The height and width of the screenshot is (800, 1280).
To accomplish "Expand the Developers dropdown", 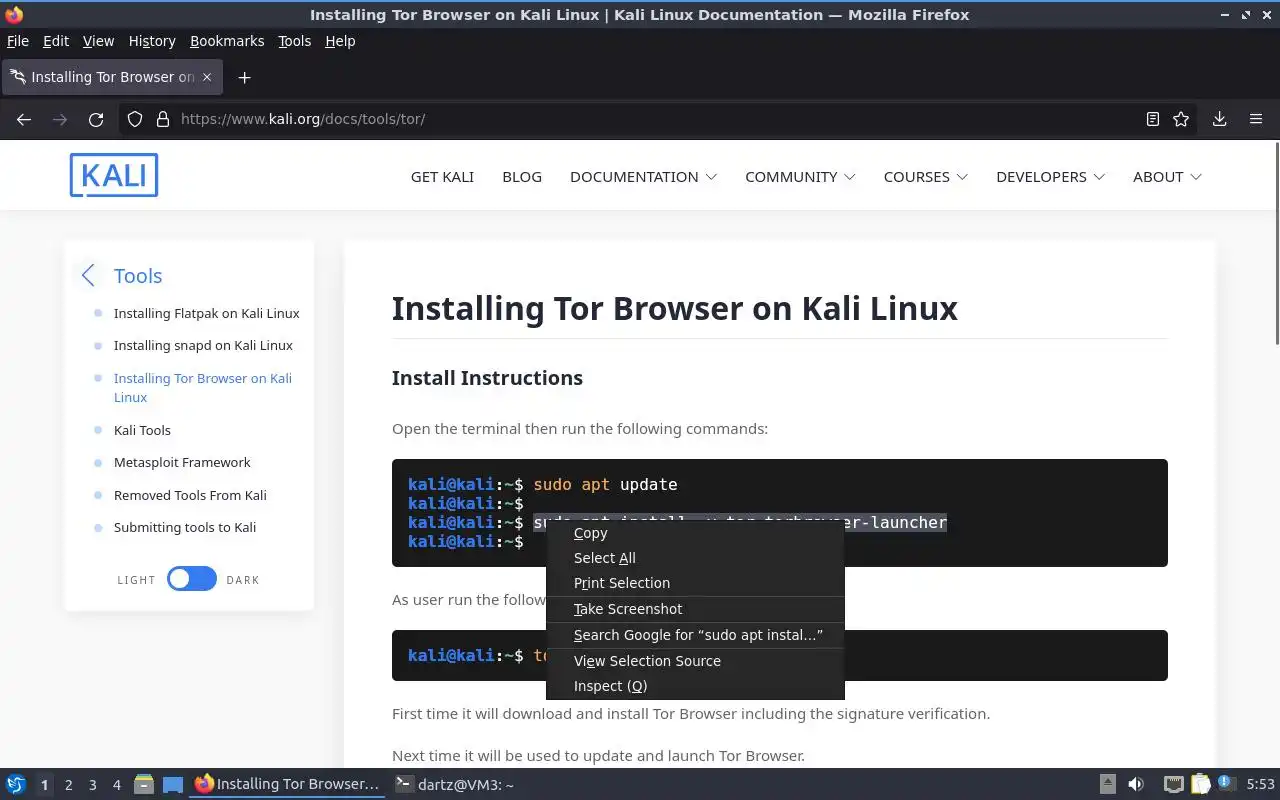I will 1050,176.
